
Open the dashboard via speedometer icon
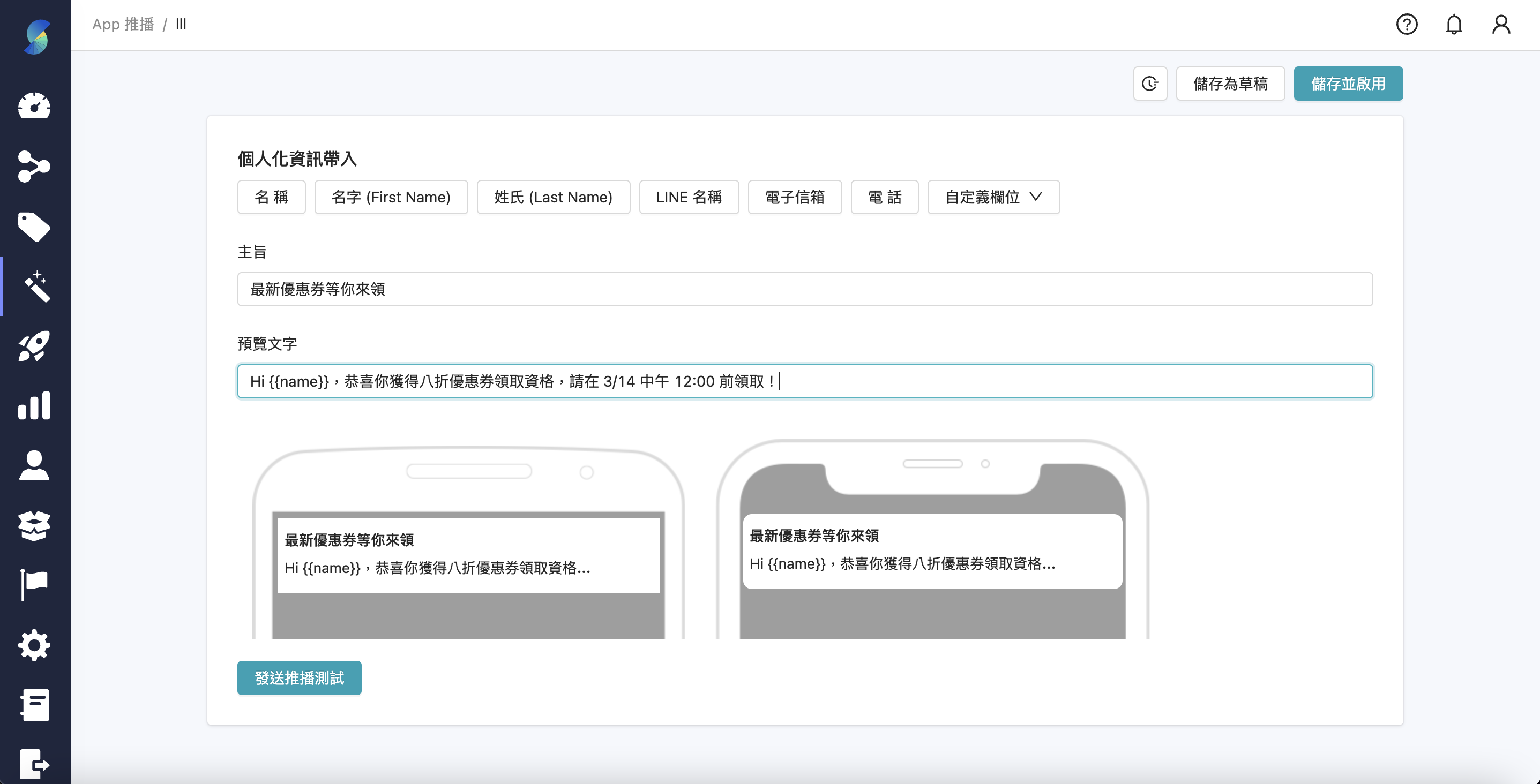(x=34, y=106)
